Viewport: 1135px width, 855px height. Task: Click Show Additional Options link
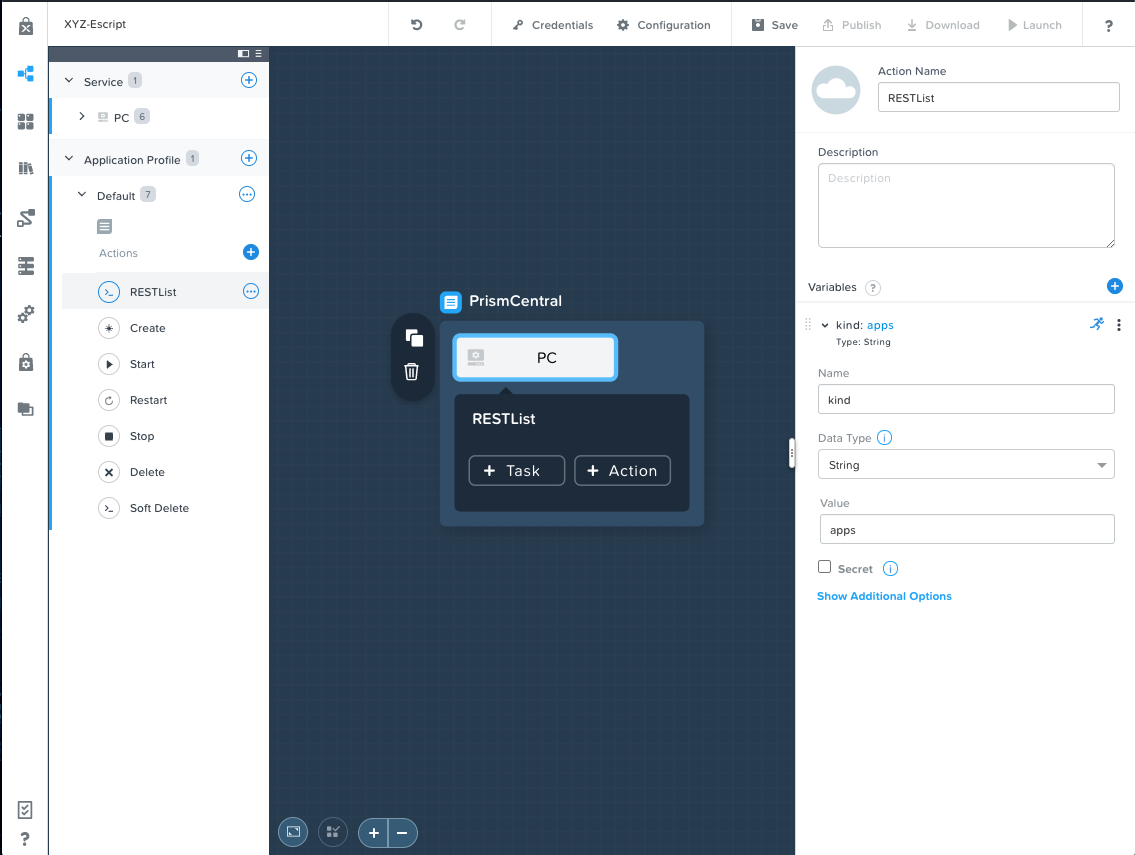click(884, 596)
